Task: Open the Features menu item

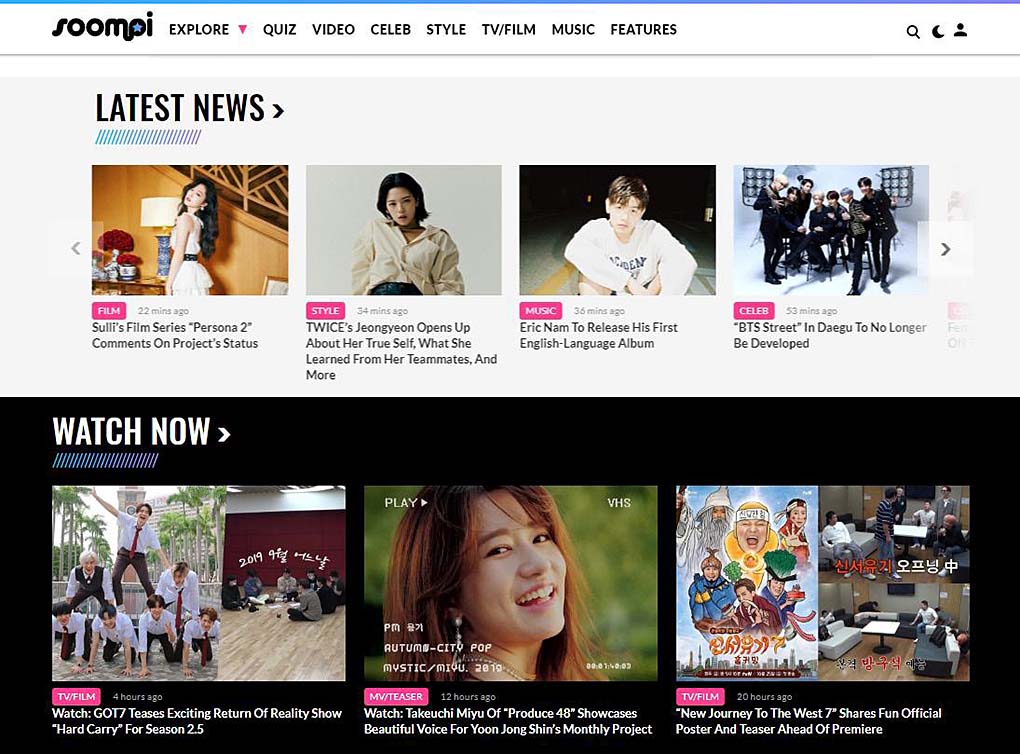Action: click(x=643, y=29)
